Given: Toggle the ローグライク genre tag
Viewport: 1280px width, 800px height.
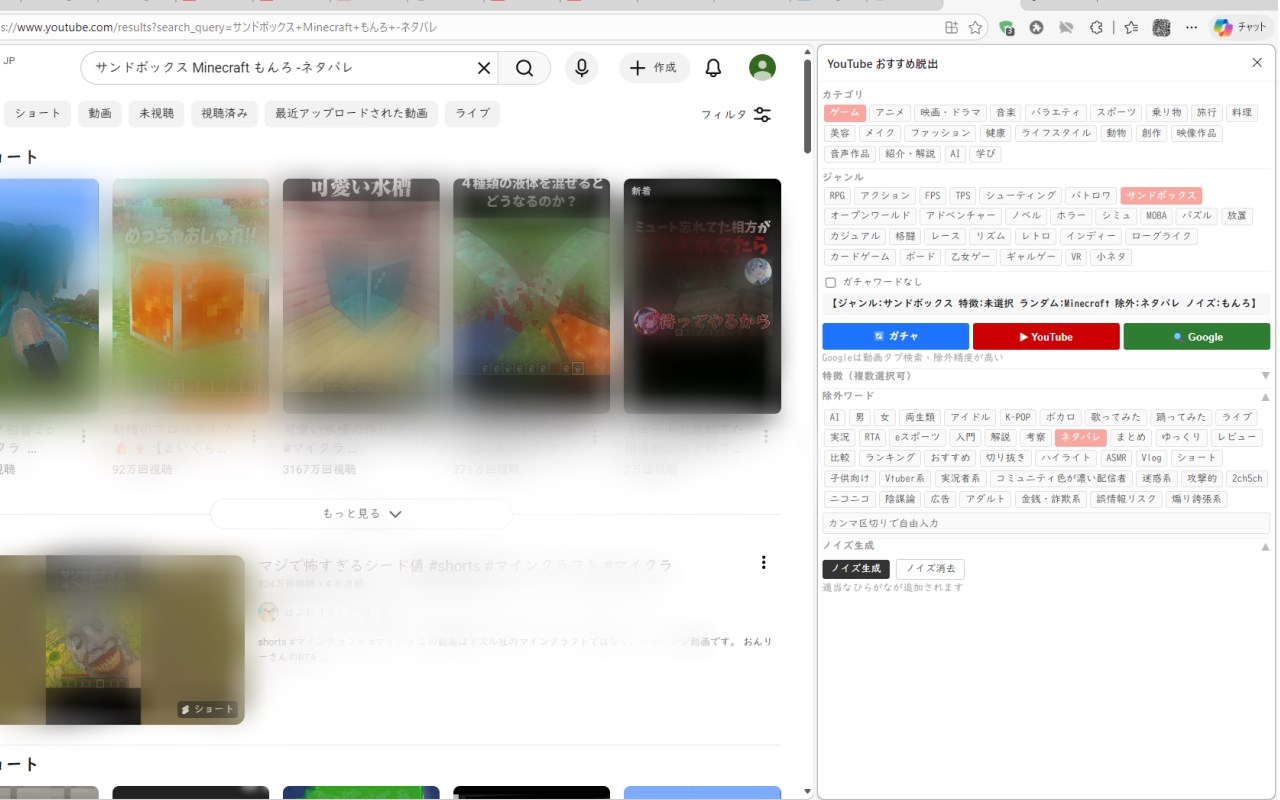Looking at the screenshot, I should click(x=1161, y=237).
